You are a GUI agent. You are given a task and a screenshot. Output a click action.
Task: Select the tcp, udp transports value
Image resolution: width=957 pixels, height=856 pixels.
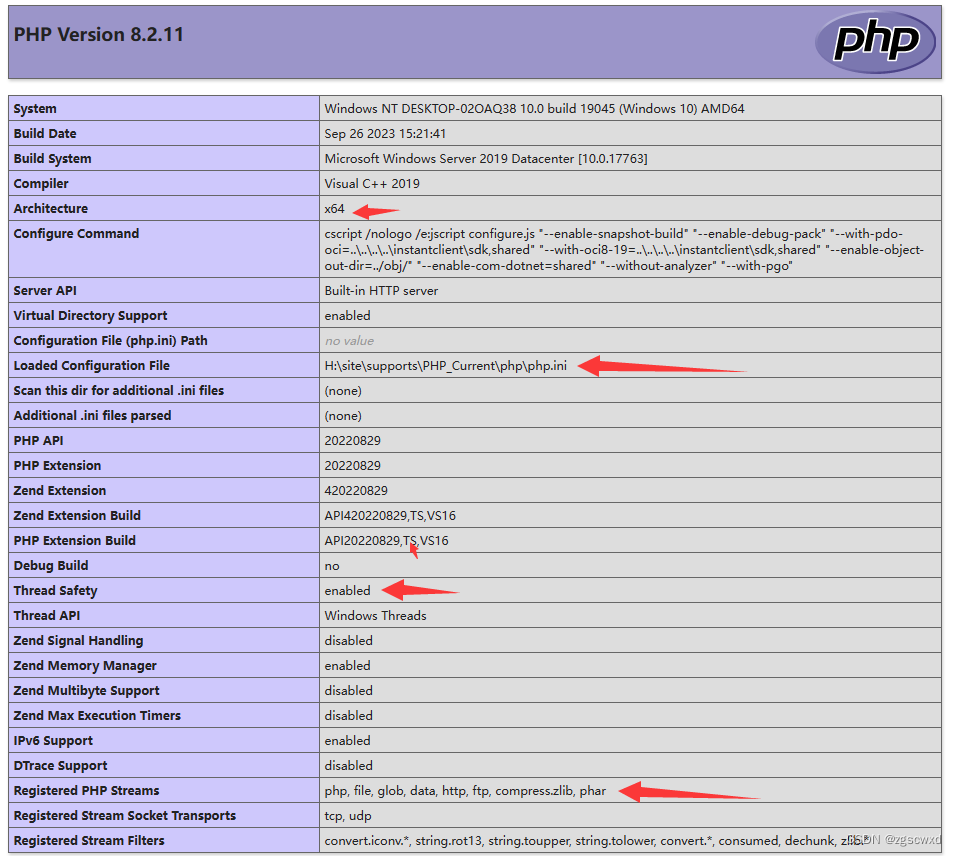pyautogui.click(x=348, y=816)
